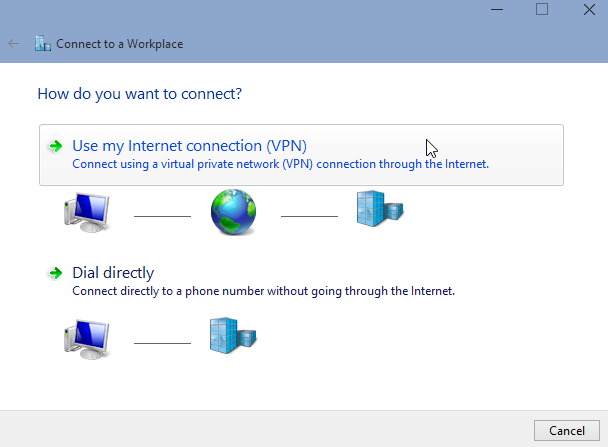Image resolution: width=608 pixels, height=447 pixels.
Task: Click the building icon in the VPN diagram
Action: click(x=379, y=209)
